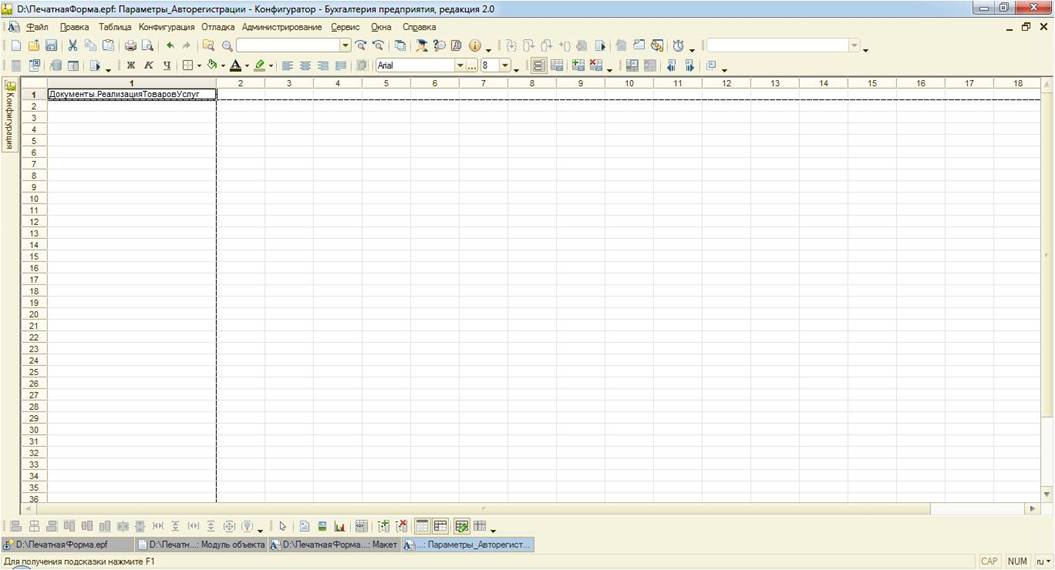Save using the floppy disk icon
Viewport: 1055px width, 570px height.
(x=51, y=46)
